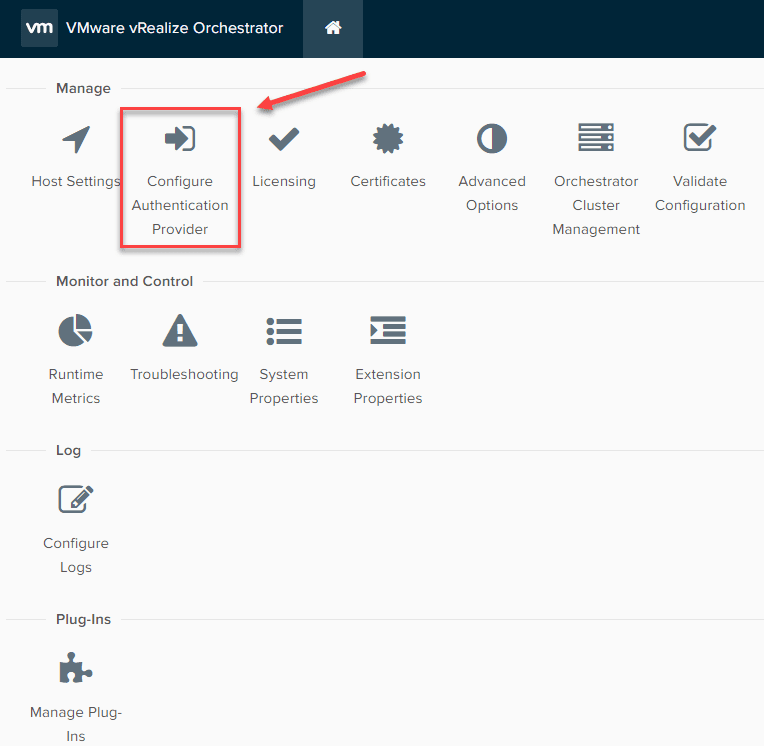Click the Advanced Options label
This screenshot has height=746, width=764.
pos(492,193)
